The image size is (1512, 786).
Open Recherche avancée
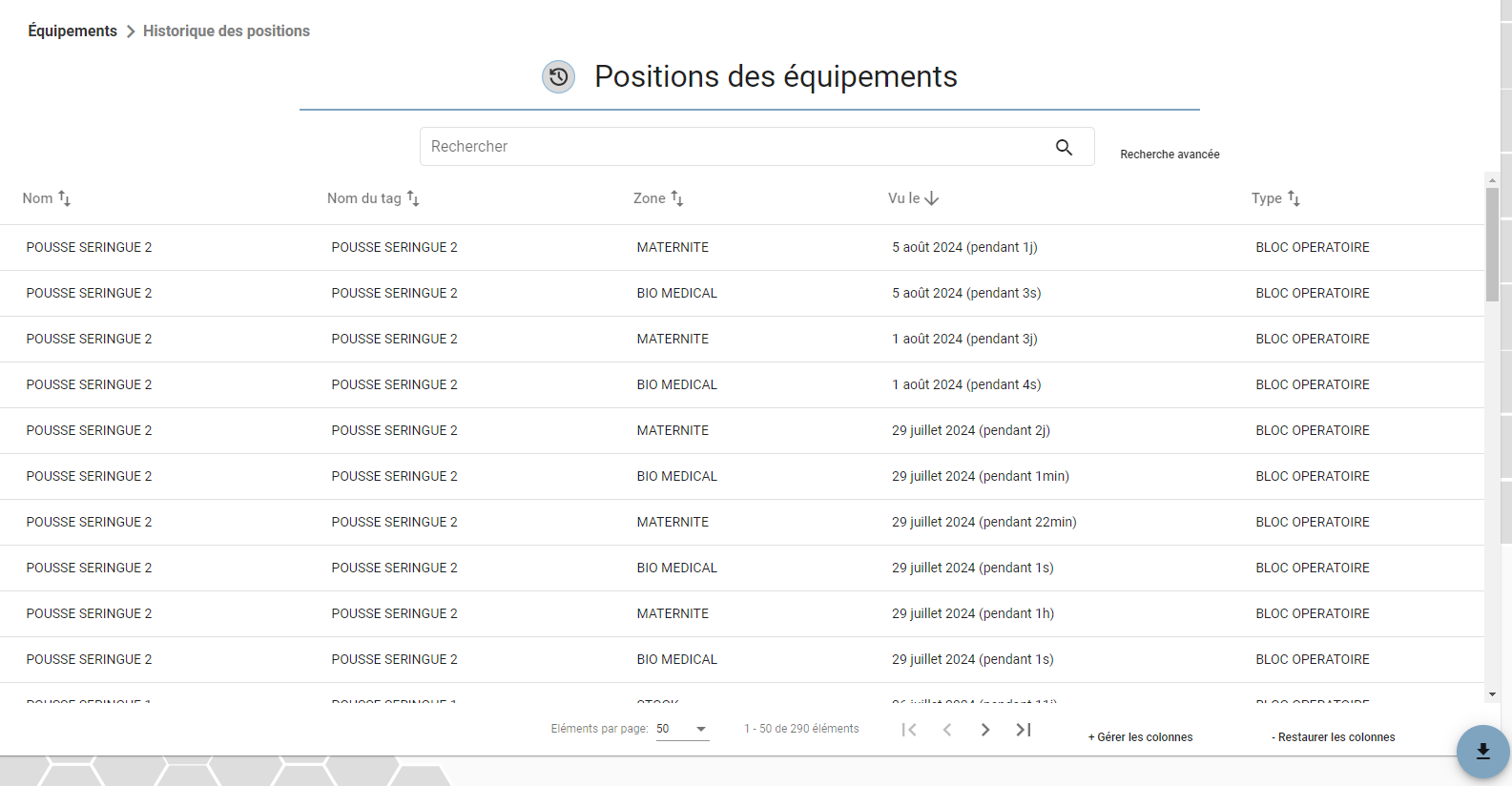click(x=1170, y=155)
